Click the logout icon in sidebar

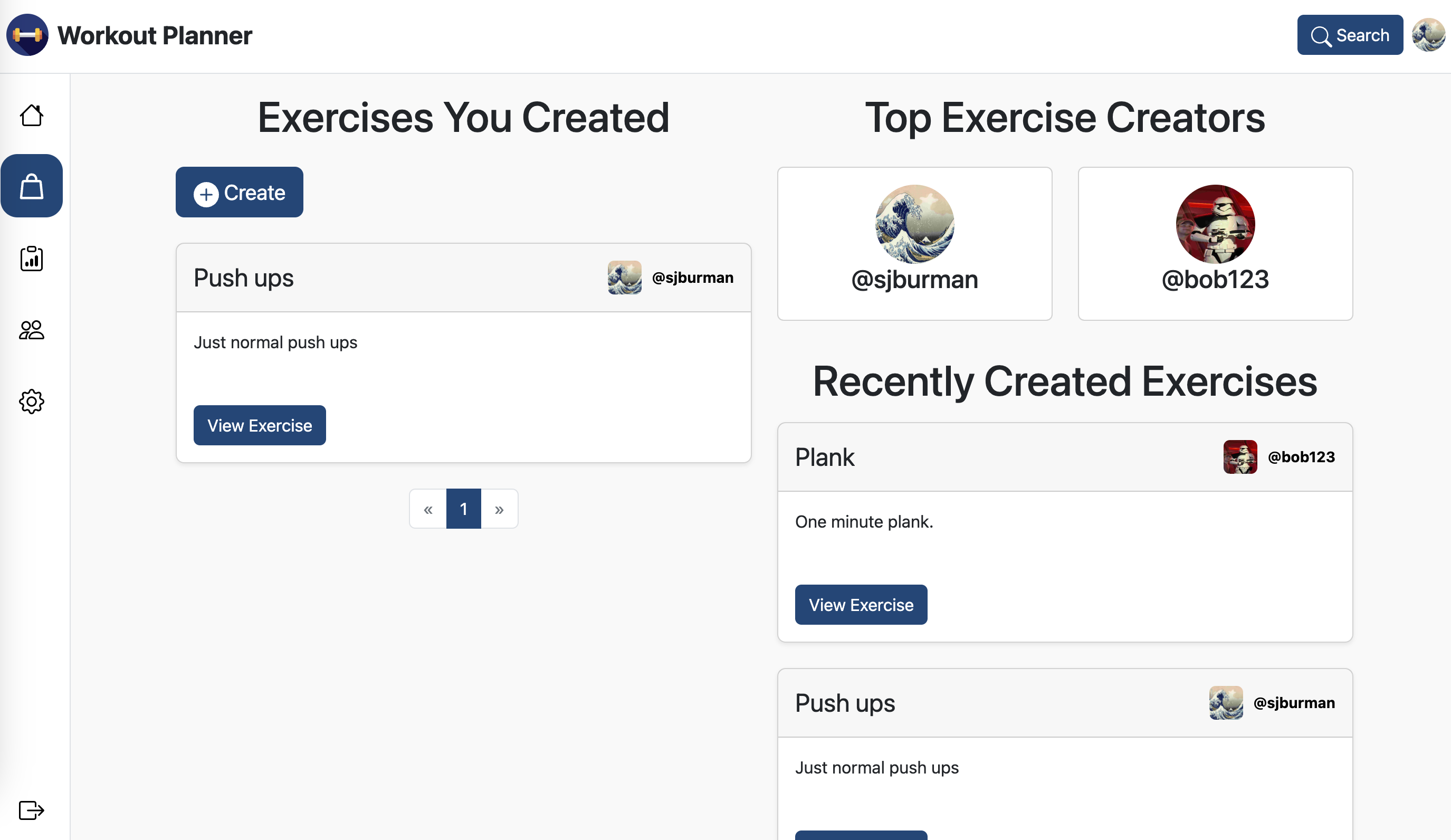point(32,810)
